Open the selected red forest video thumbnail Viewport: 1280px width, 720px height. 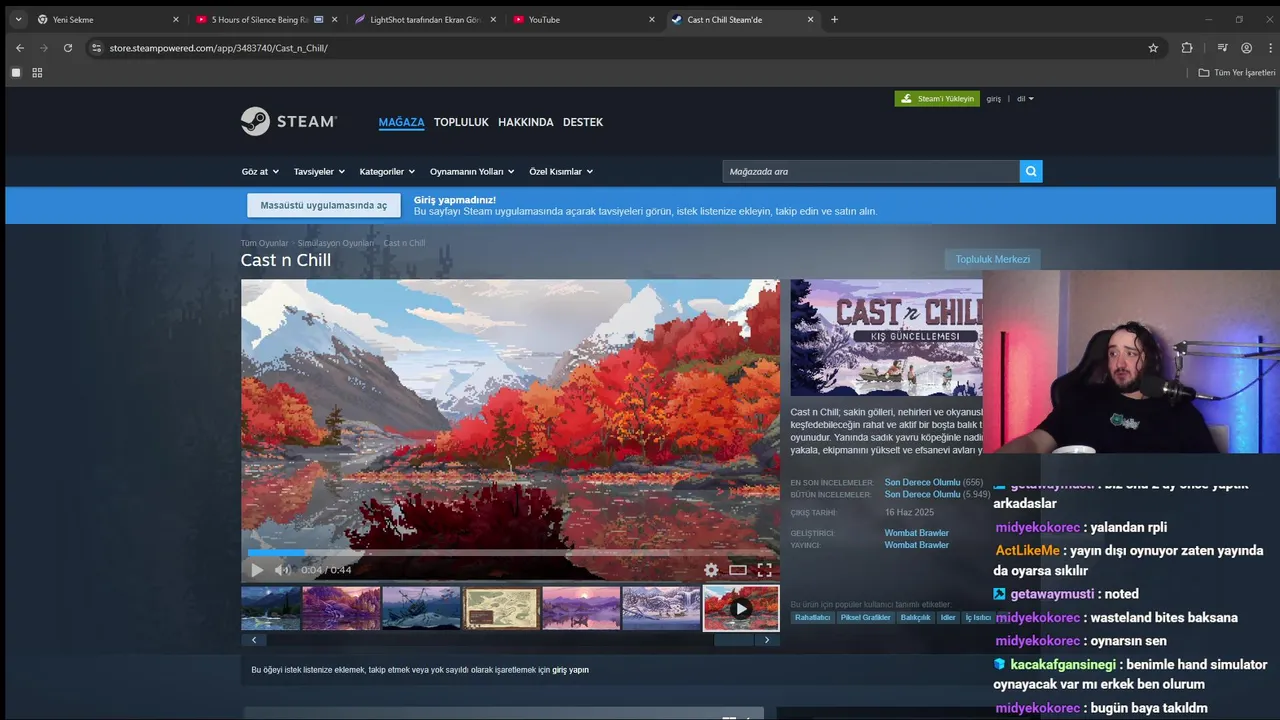pos(741,608)
